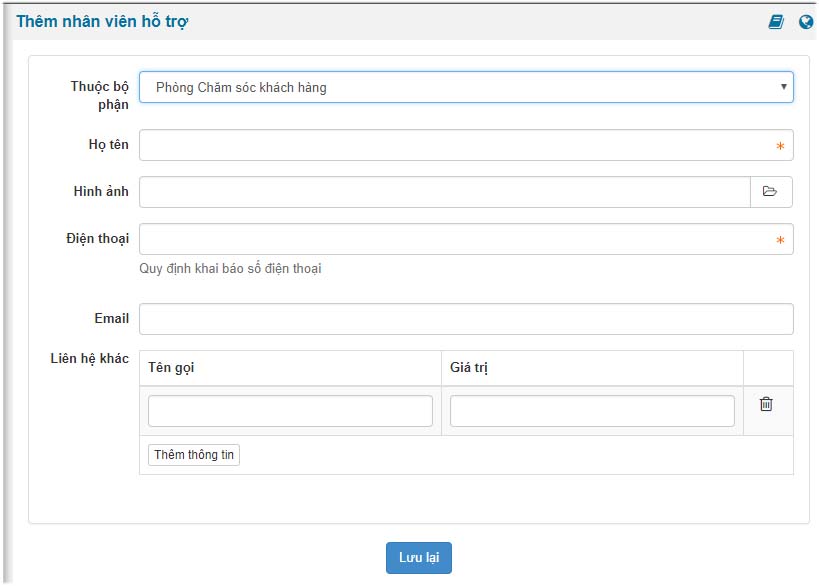Click the Email input field
819x586 pixels.
(466, 319)
